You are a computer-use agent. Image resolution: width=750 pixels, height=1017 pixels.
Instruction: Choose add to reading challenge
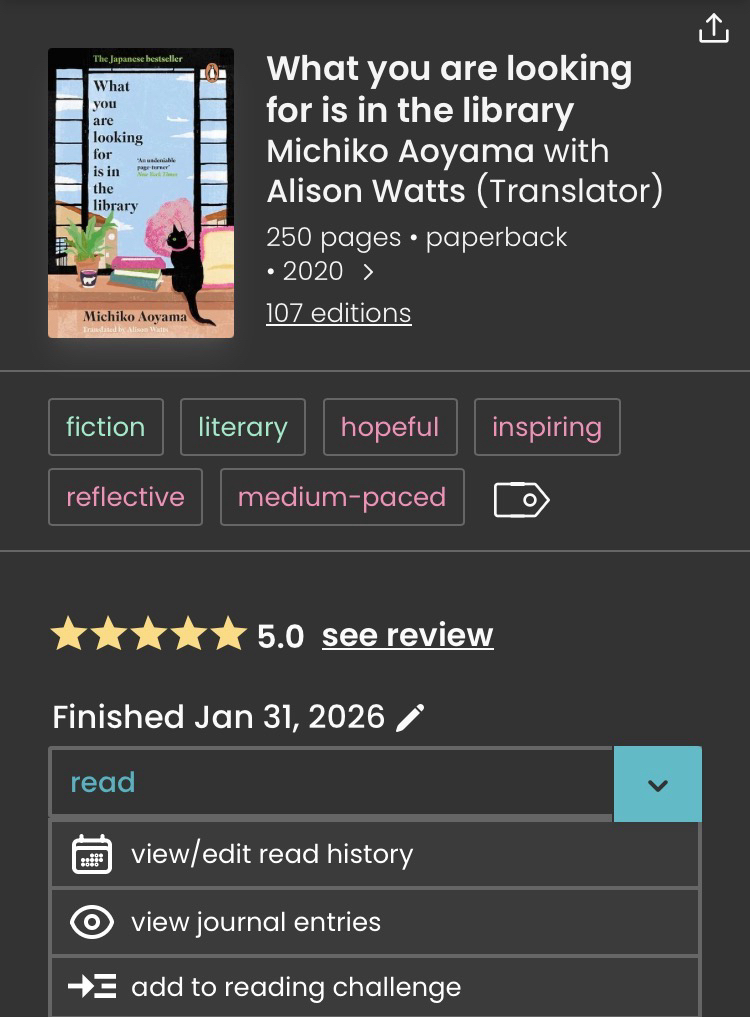click(296, 987)
